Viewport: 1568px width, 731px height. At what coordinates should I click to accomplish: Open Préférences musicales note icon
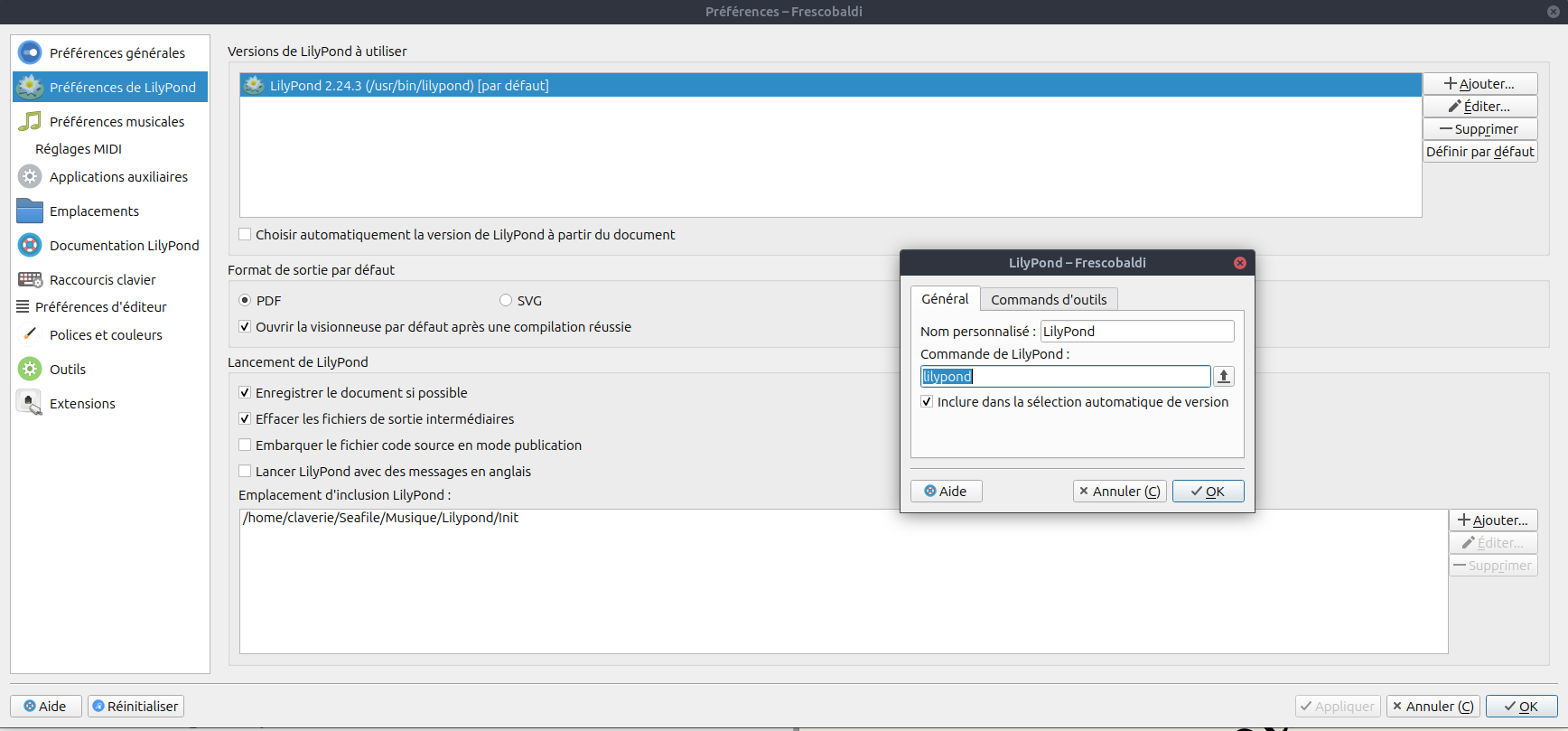(30, 121)
